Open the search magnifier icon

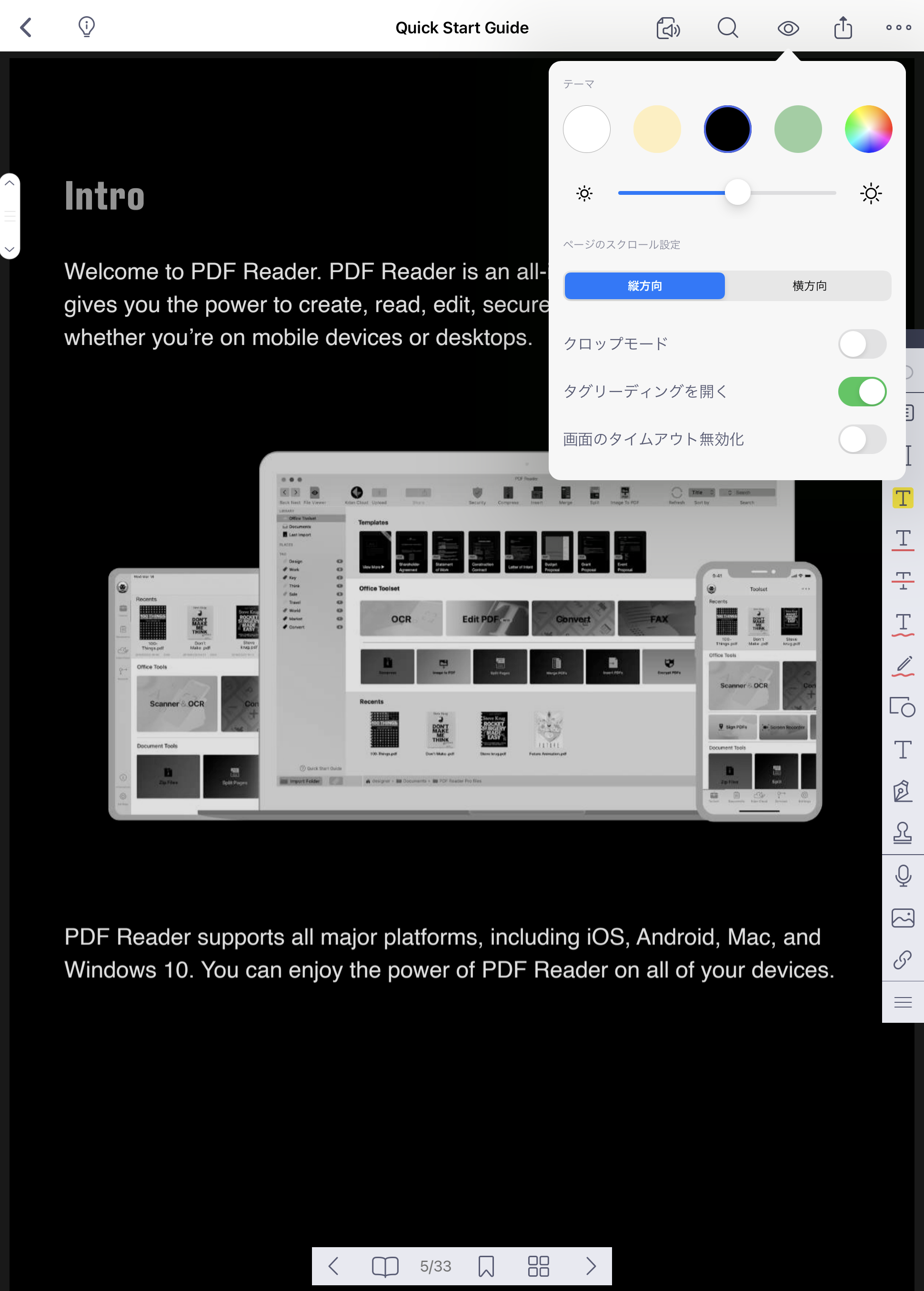tap(728, 27)
